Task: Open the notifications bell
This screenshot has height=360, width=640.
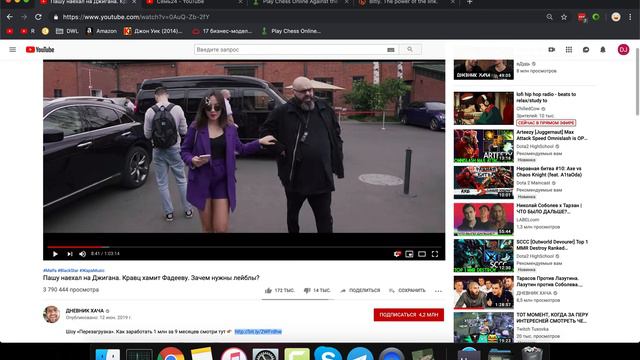Action: 603,49
